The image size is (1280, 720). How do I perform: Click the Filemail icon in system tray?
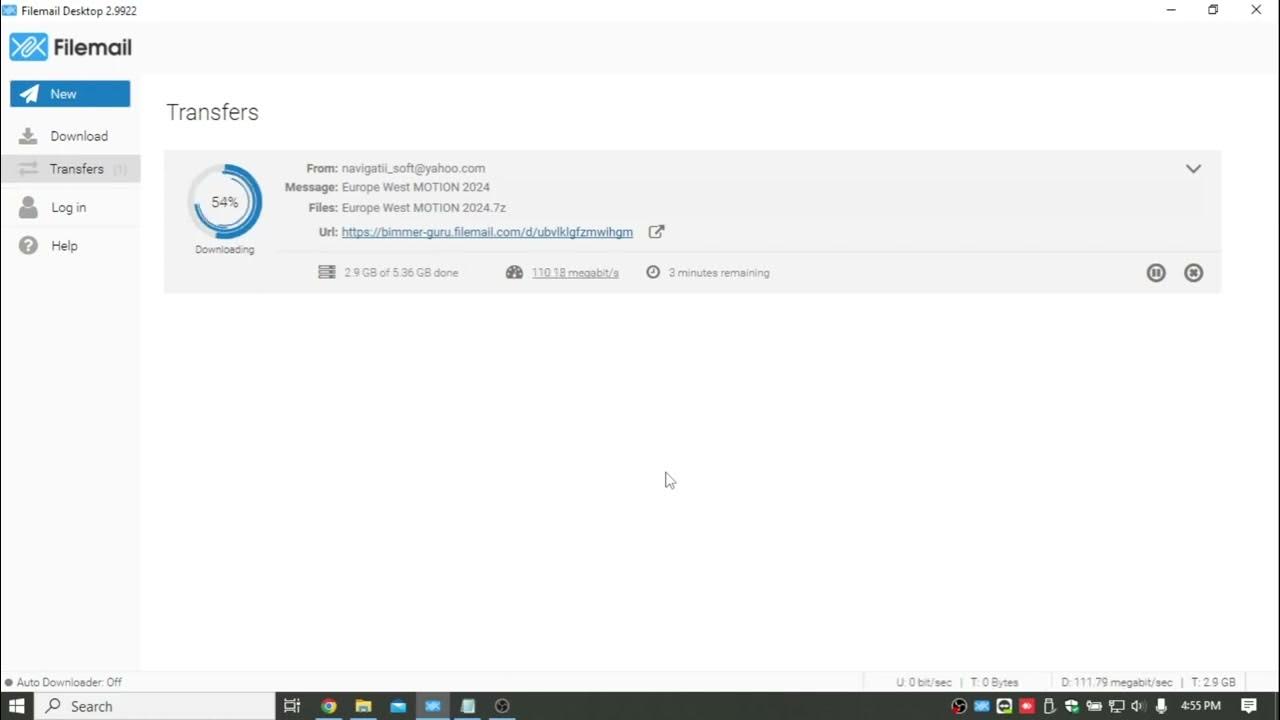click(x=982, y=706)
